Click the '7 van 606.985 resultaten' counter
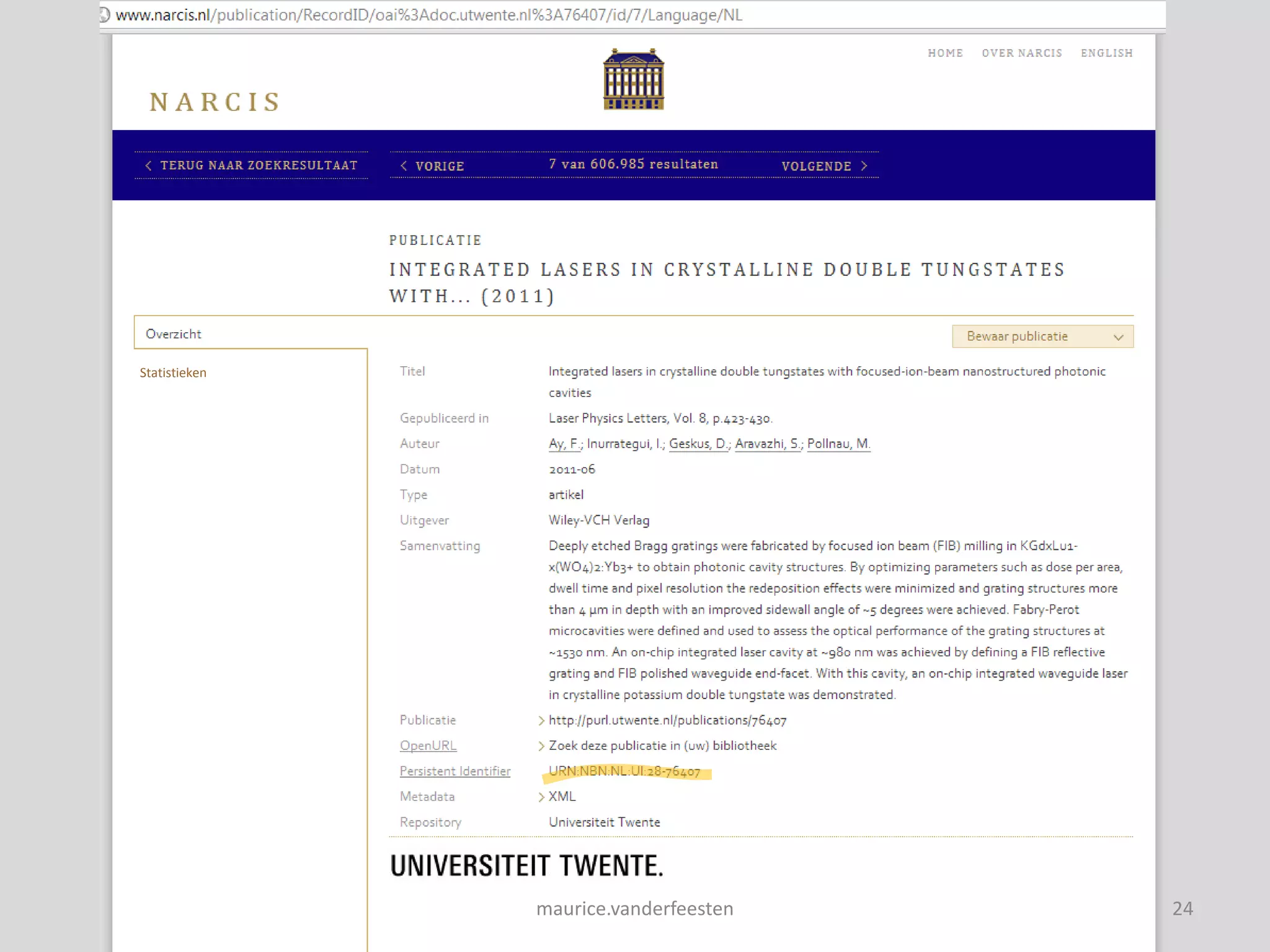This screenshot has height=952, width=1270. (x=633, y=164)
